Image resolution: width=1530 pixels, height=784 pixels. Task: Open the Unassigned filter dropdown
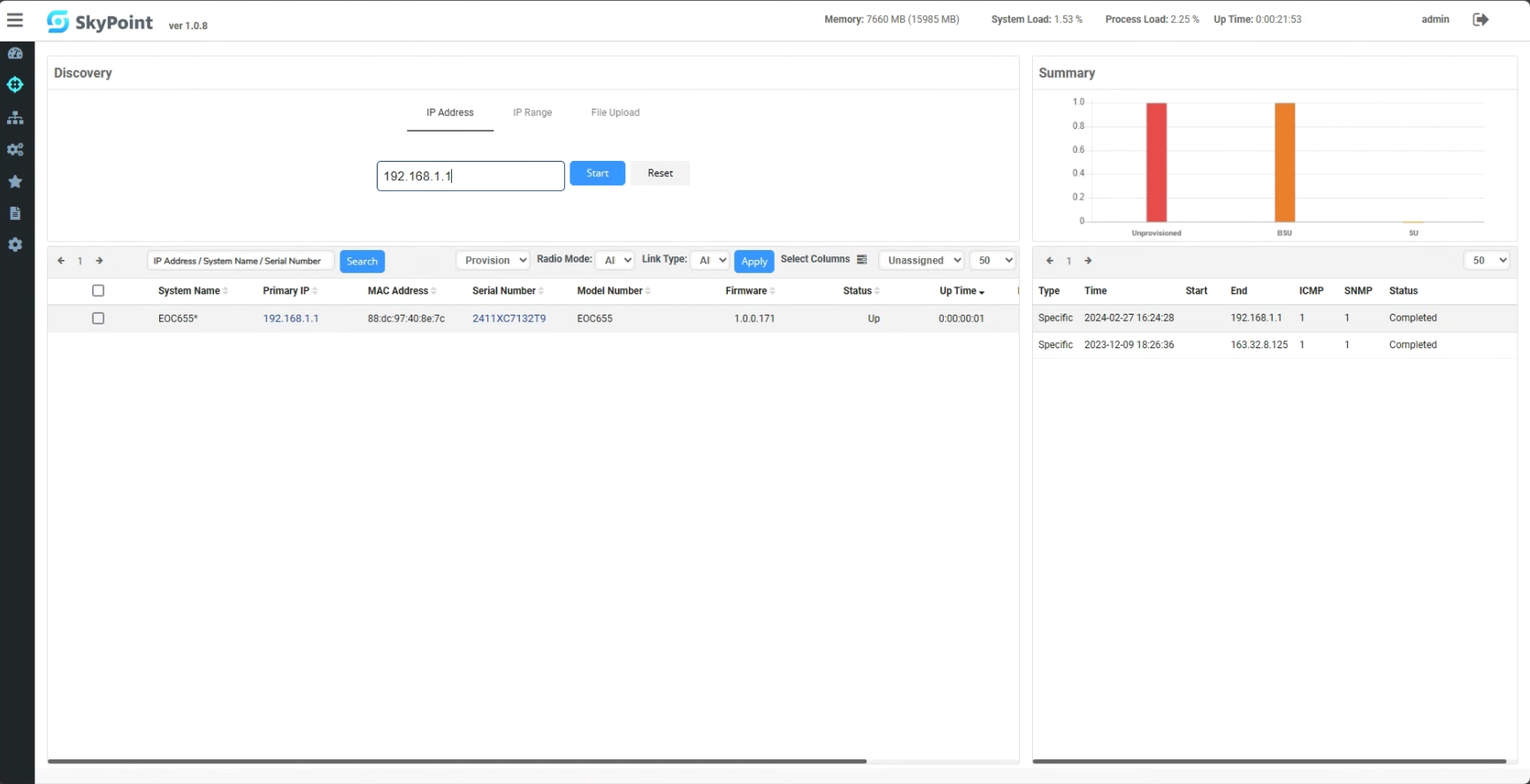point(921,261)
